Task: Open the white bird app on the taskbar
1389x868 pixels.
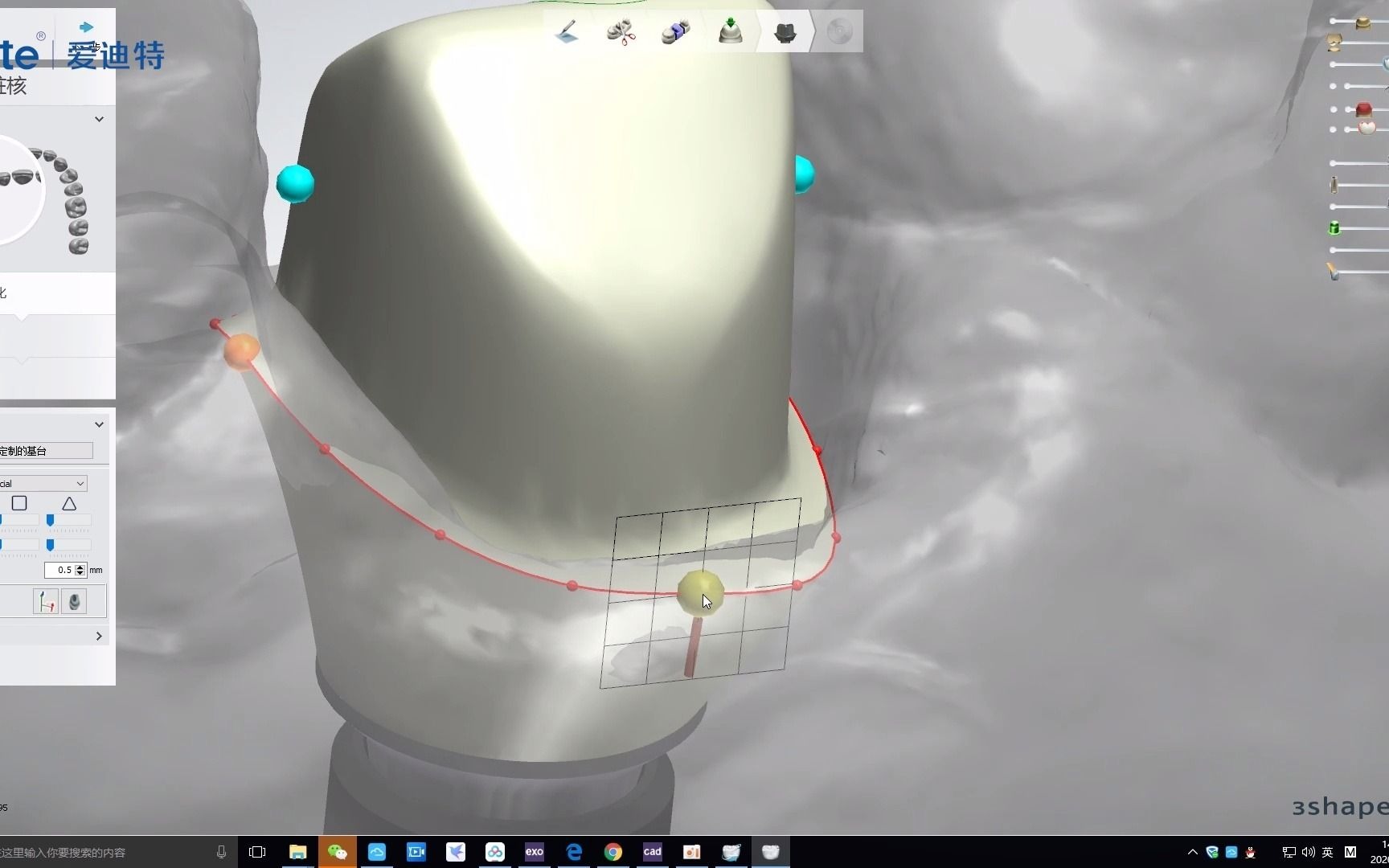Action: (456, 852)
